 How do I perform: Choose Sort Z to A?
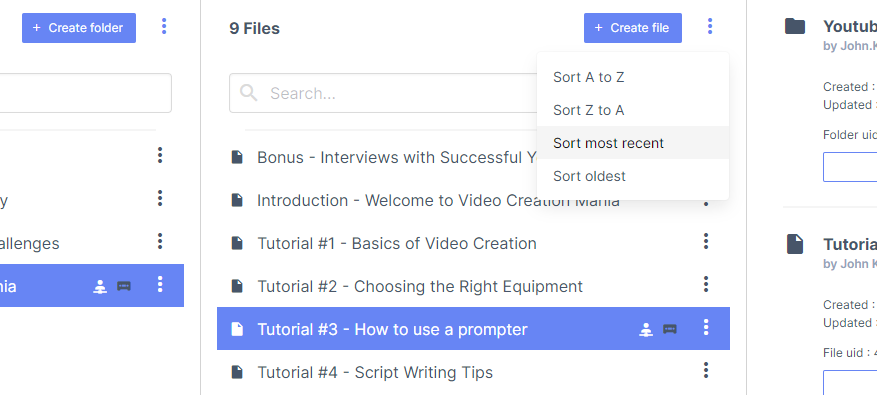coord(633,110)
